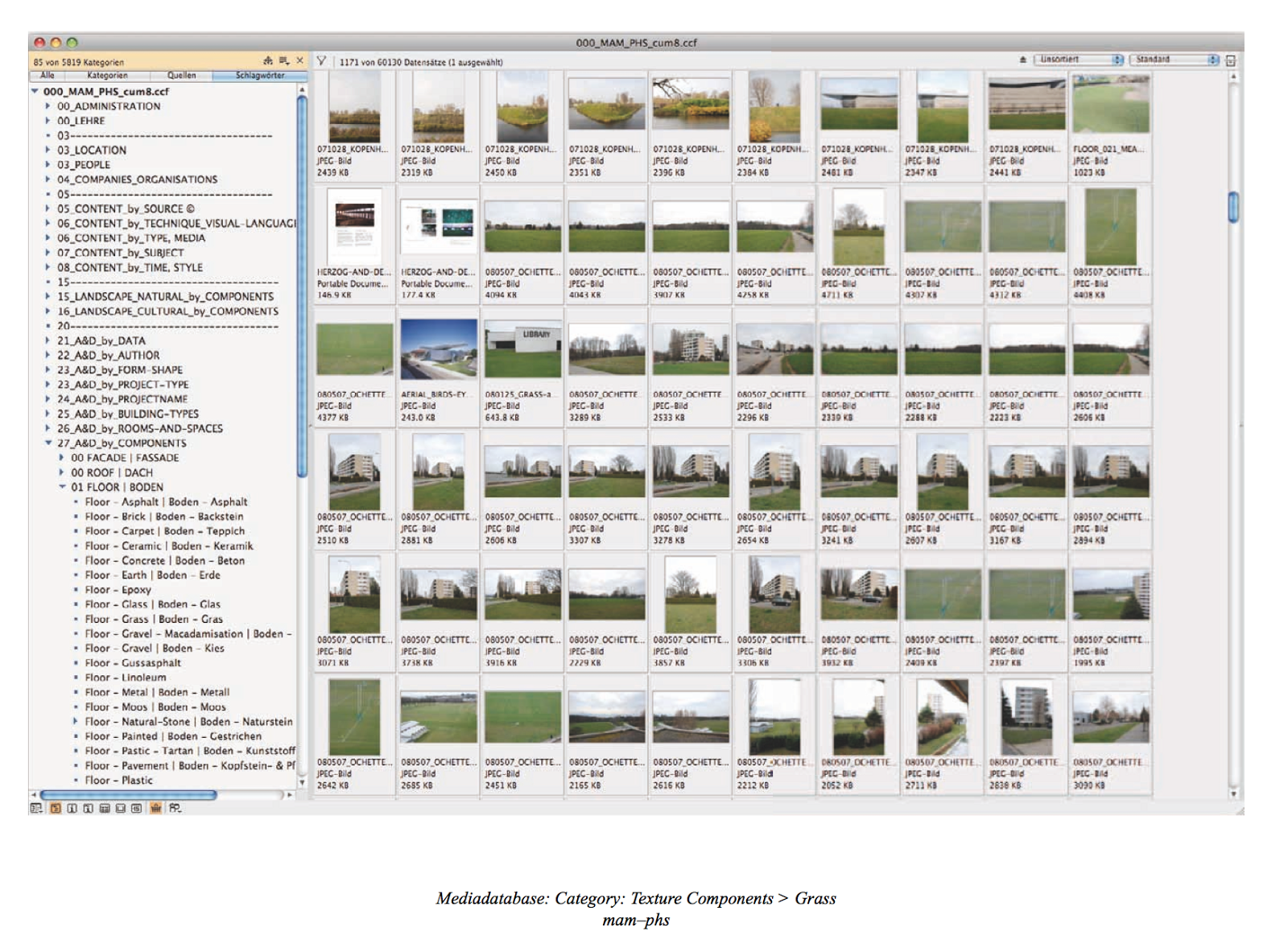Open the category list options menu icon

click(283, 60)
